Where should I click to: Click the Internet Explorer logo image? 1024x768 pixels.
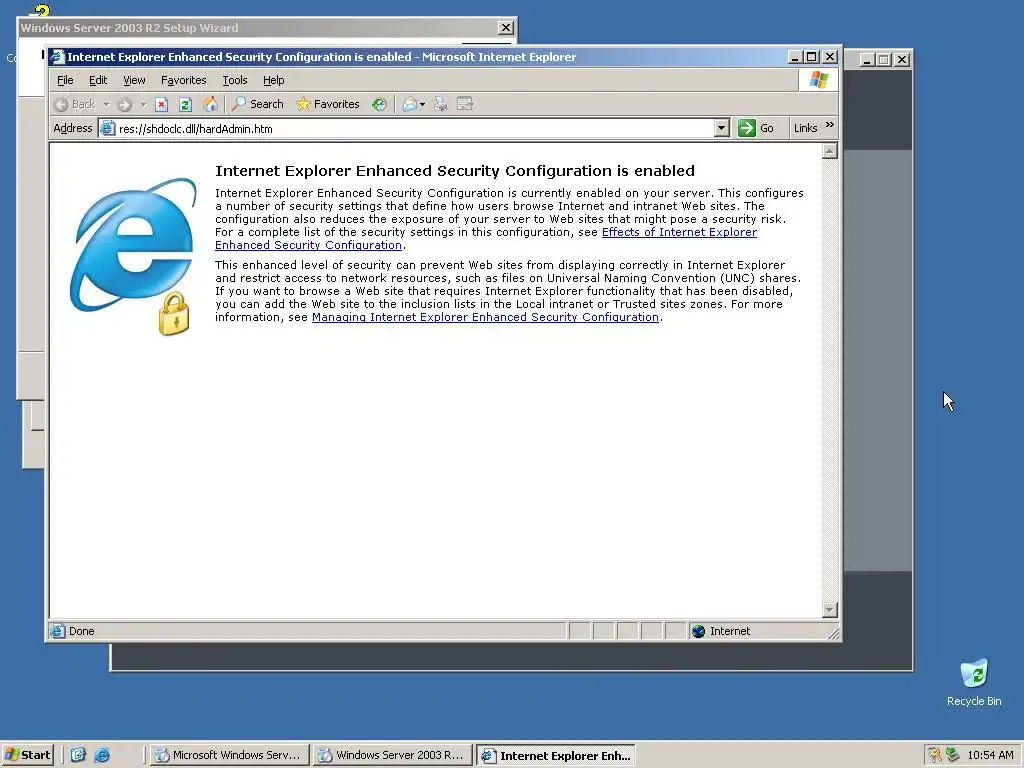[x=135, y=256]
